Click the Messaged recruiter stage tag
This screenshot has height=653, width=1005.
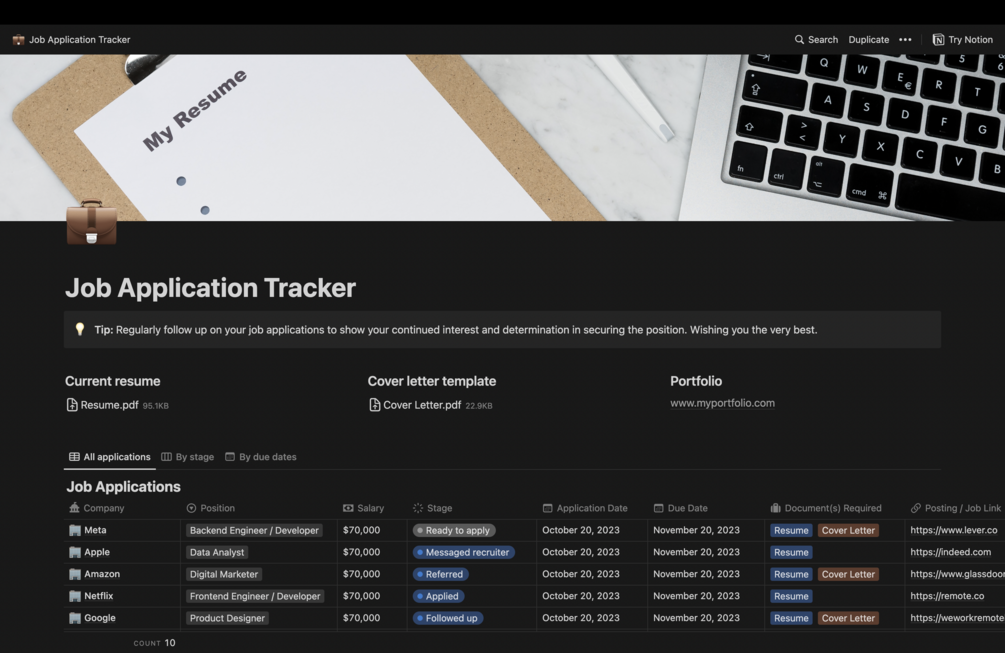click(x=463, y=552)
